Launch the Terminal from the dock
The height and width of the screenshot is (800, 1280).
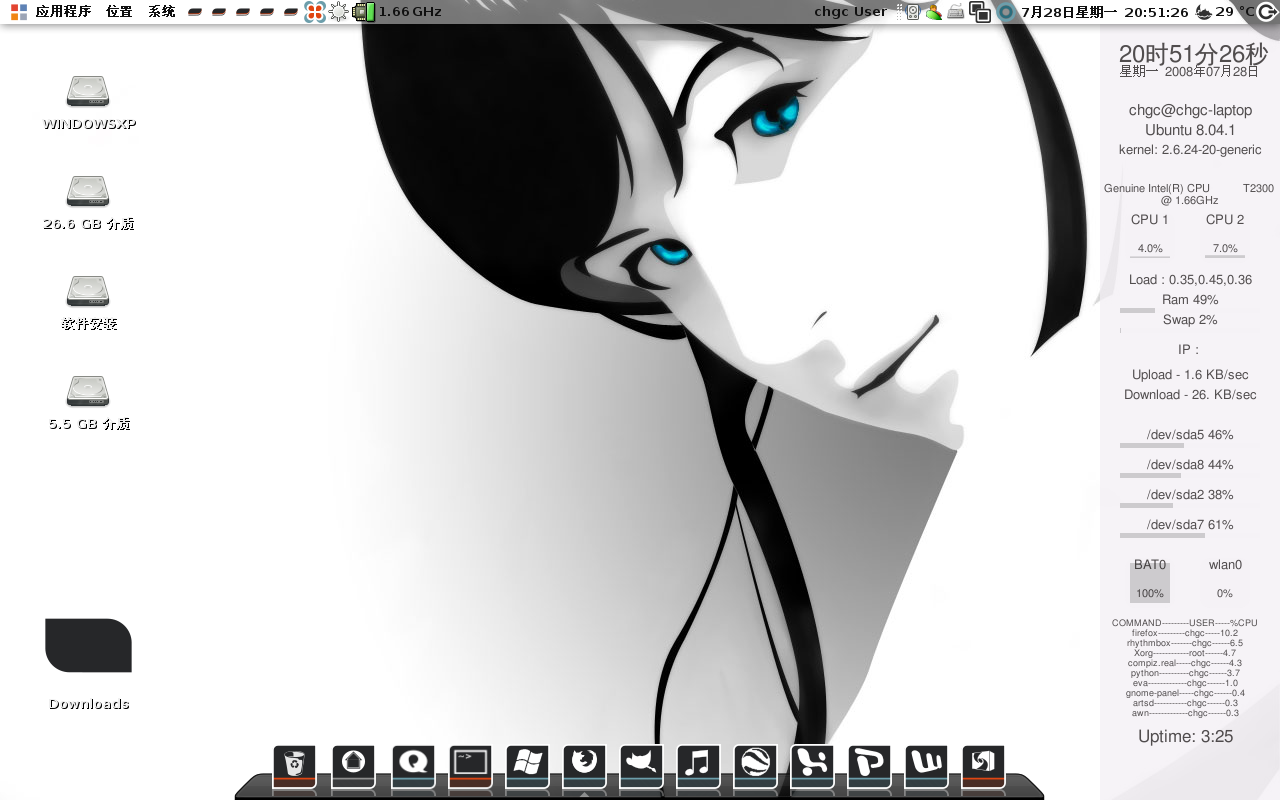470,766
